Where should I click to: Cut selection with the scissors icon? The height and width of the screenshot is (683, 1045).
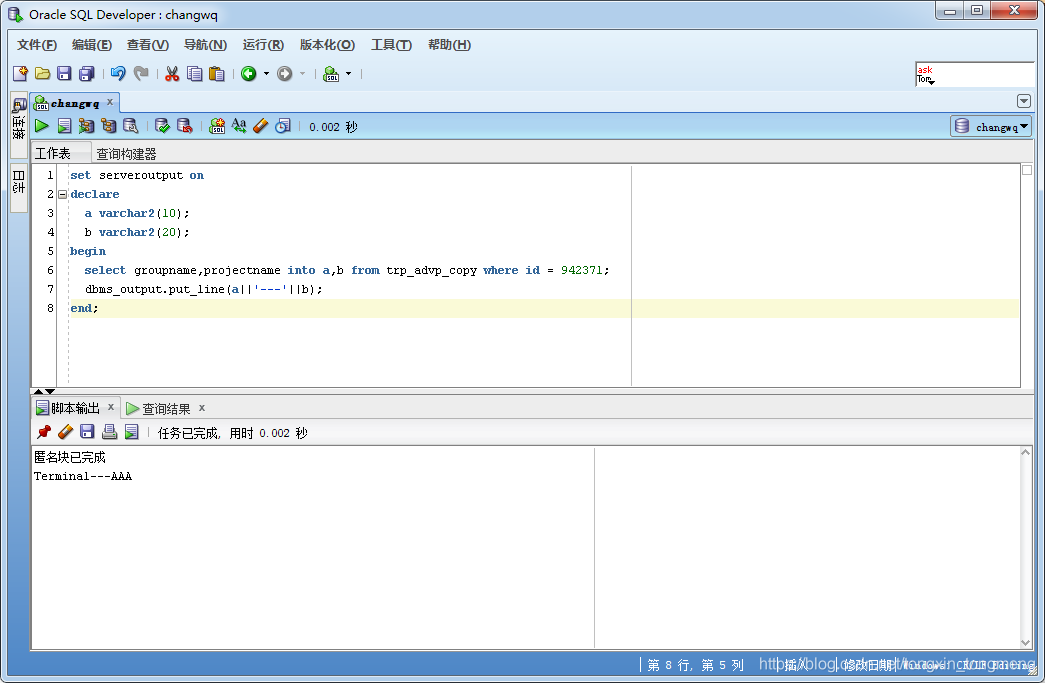coord(172,73)
